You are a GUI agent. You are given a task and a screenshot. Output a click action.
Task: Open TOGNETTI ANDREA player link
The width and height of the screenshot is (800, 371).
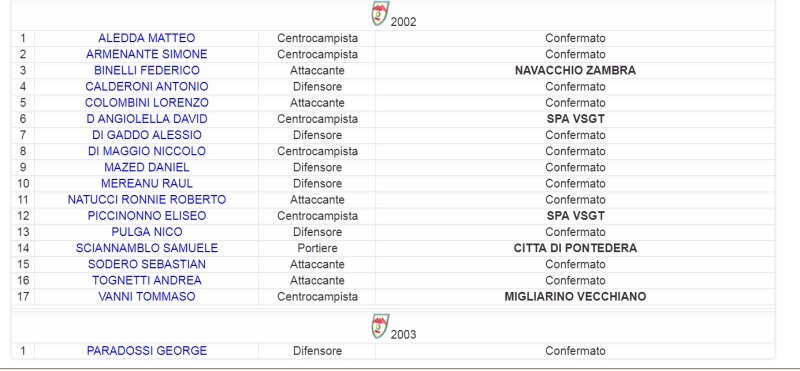tap(146, 281)
